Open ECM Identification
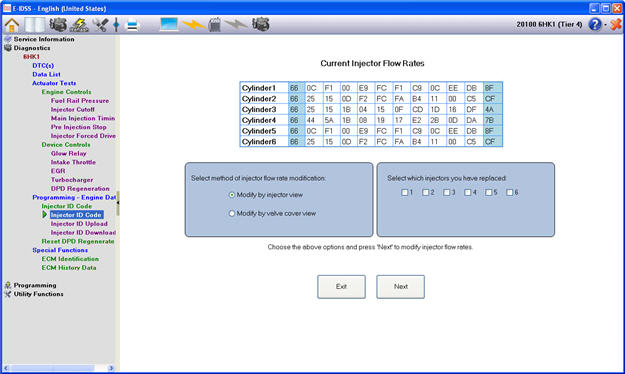The height and width of the screenshot is (374, 625). [70, 258]
